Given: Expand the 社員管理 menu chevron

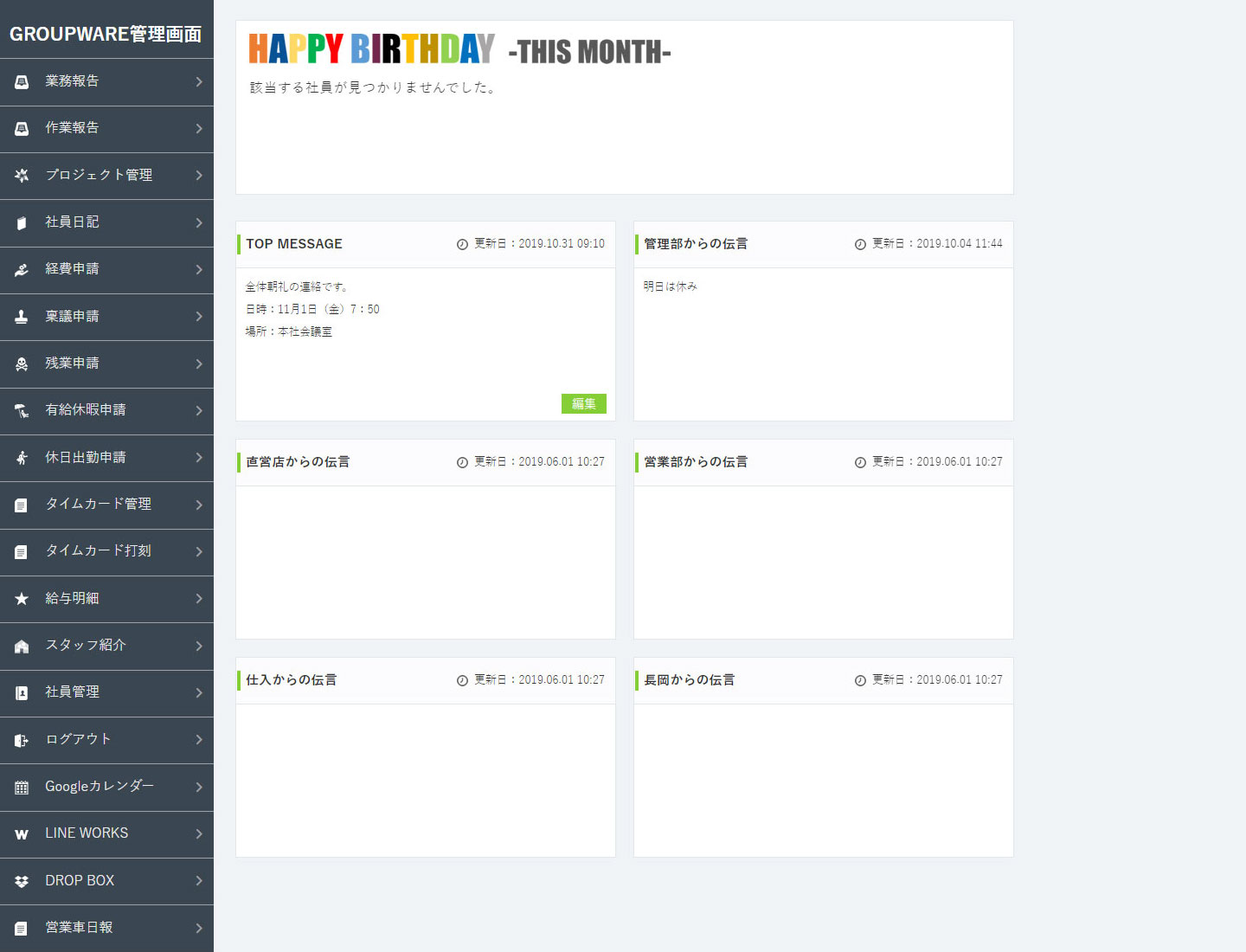Looking at the screenshot, I should 199,692.
